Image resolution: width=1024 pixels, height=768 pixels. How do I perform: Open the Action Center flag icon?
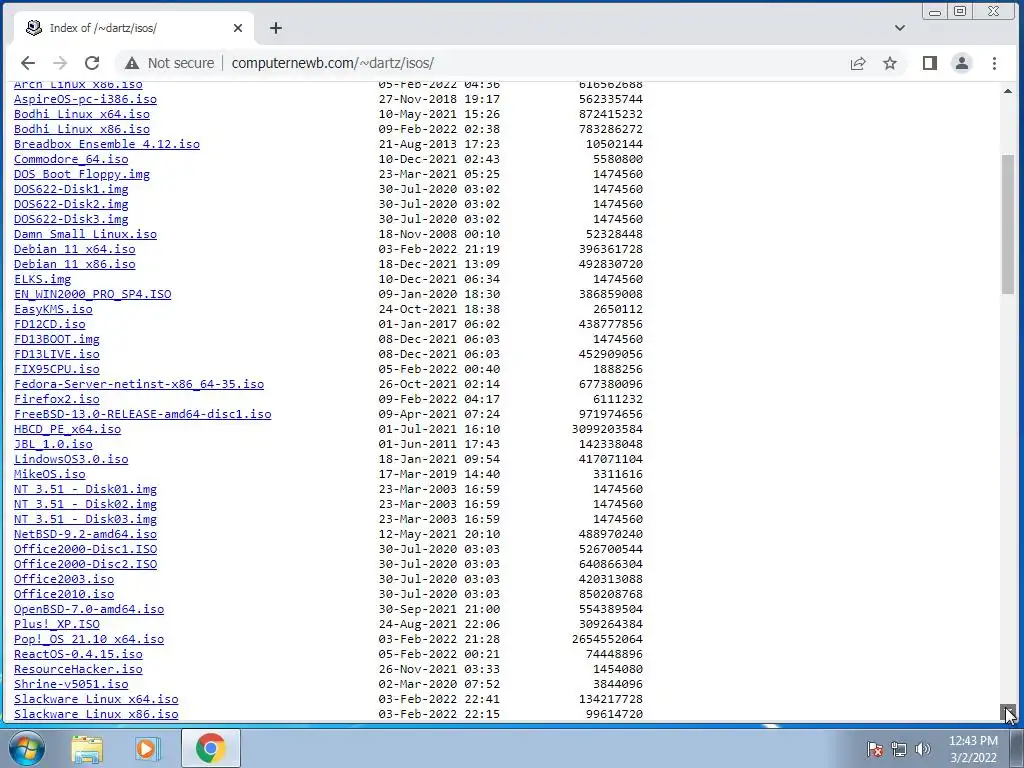[874, 749]
